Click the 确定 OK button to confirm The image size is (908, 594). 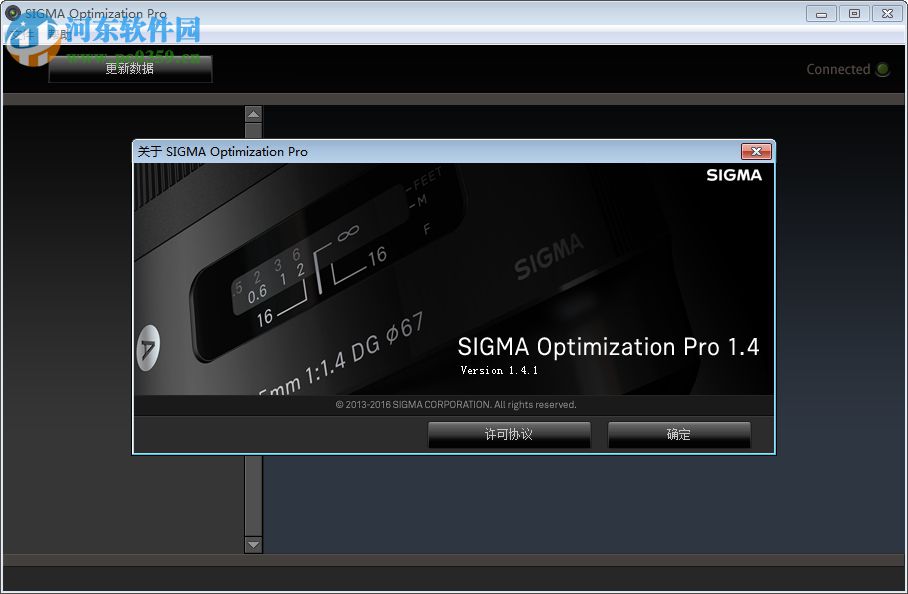(x=679, y=434)
